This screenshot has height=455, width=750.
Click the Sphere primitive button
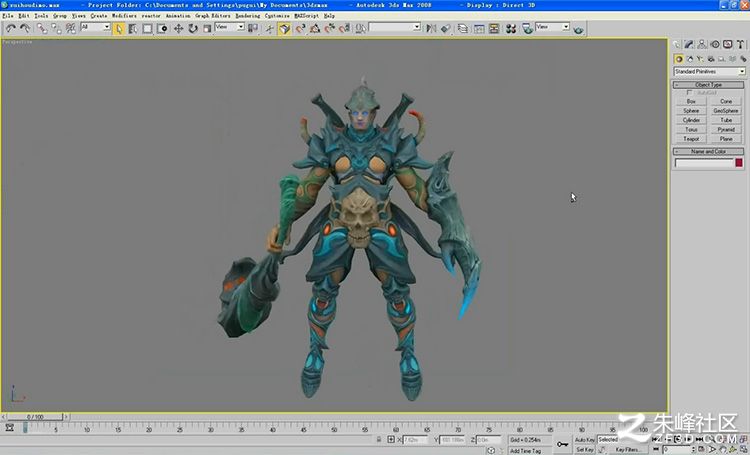pyautogui.click(x=691, y=111)
